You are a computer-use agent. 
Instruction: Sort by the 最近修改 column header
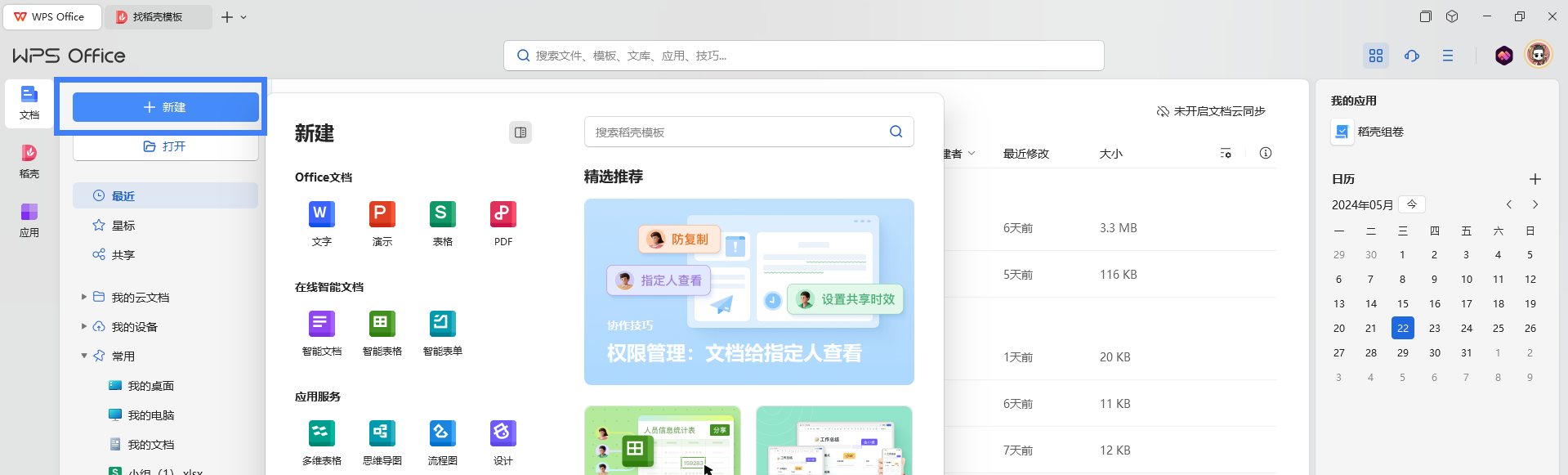click(1026, 154)
